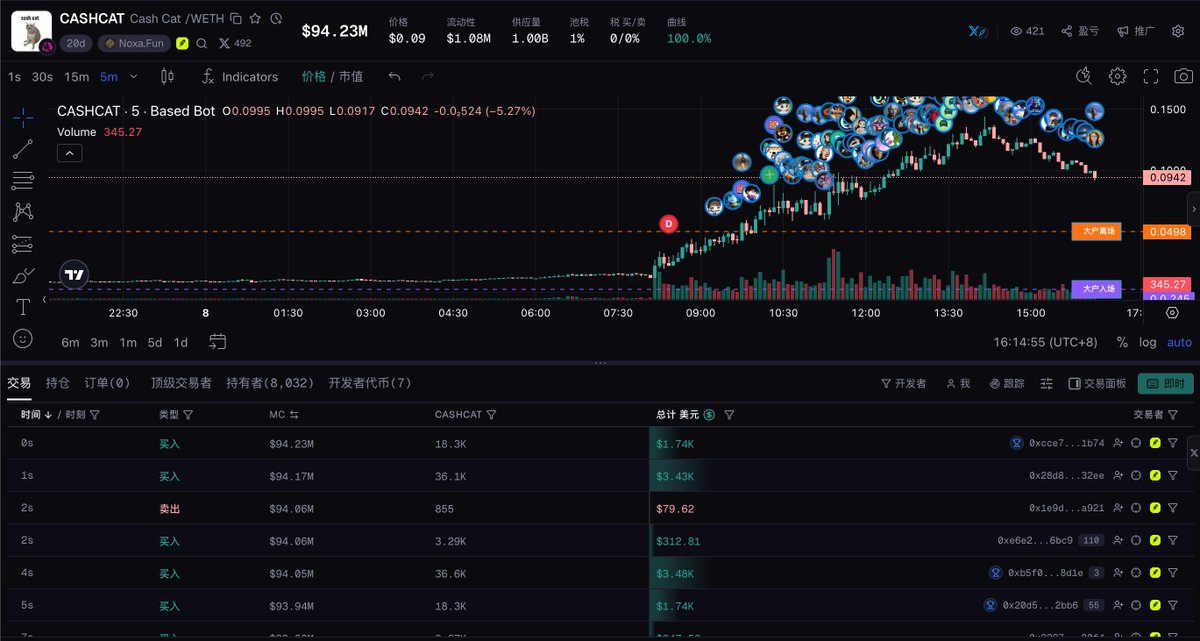Swap the MC column display

295,414
